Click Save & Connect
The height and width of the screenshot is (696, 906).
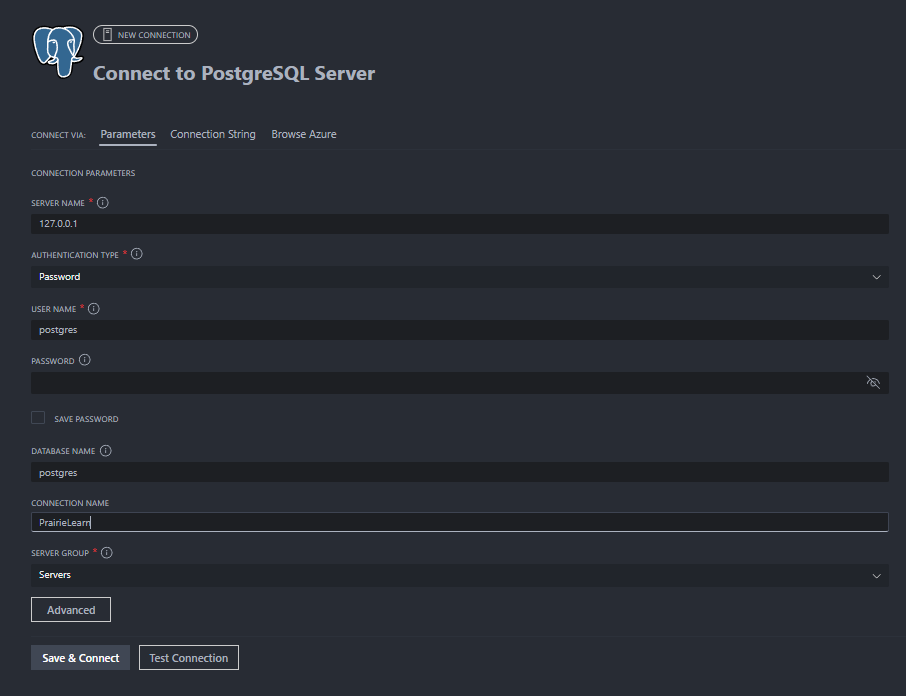80,658
